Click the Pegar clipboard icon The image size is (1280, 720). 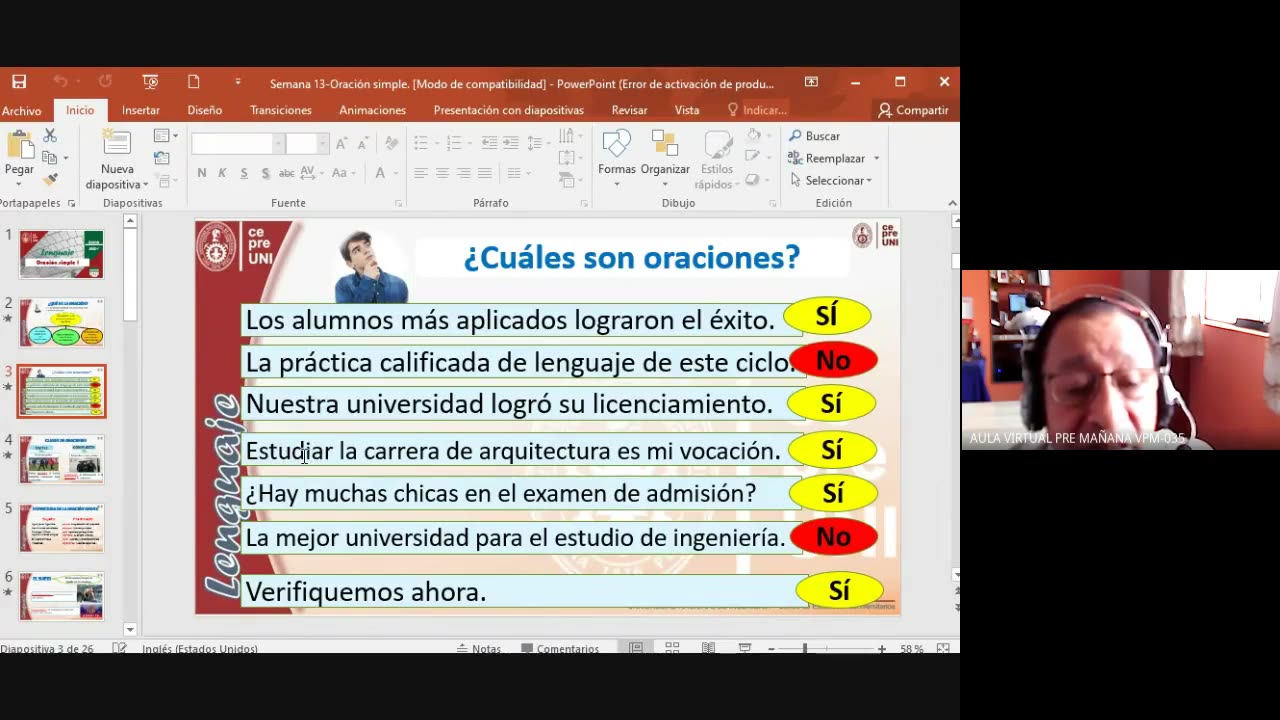[19, 146]
